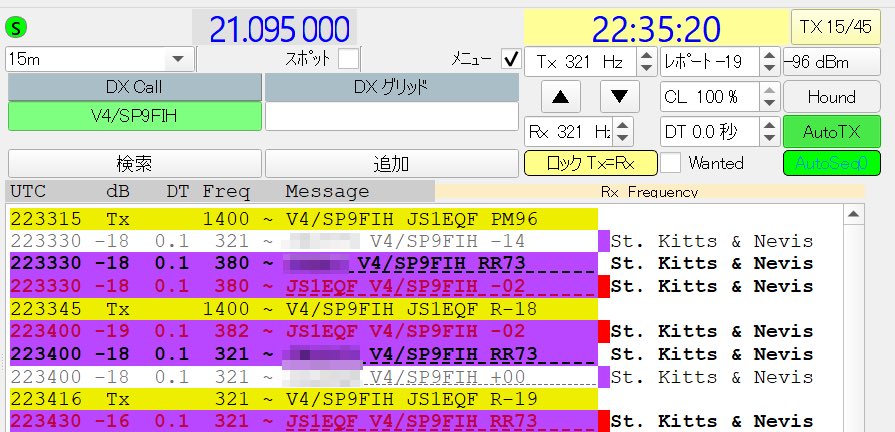Click purple marker on 223400 +00 row
The width and height of the screenshot is (895, 432).
point(604,377)
